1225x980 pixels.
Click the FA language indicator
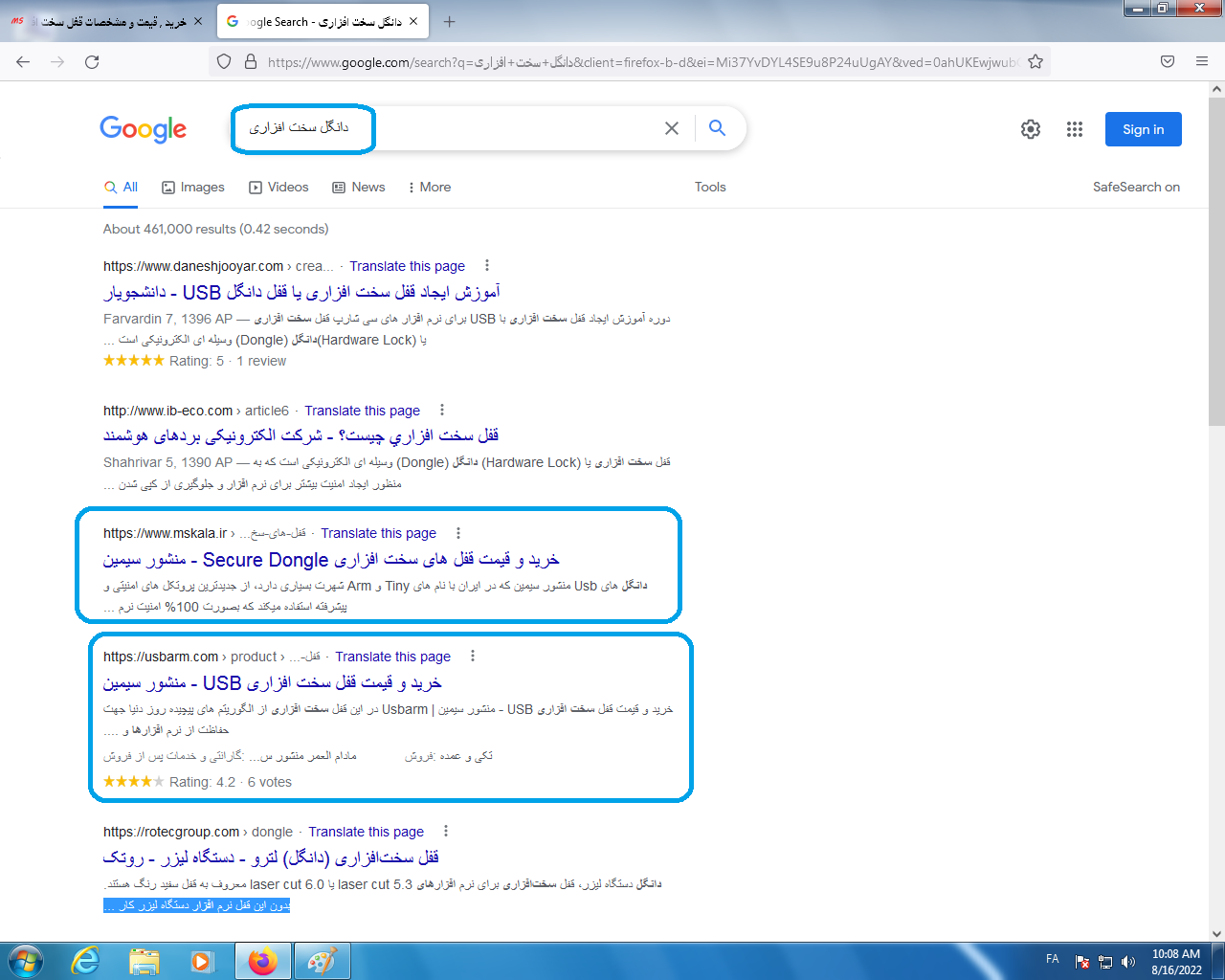[1052, 959]
